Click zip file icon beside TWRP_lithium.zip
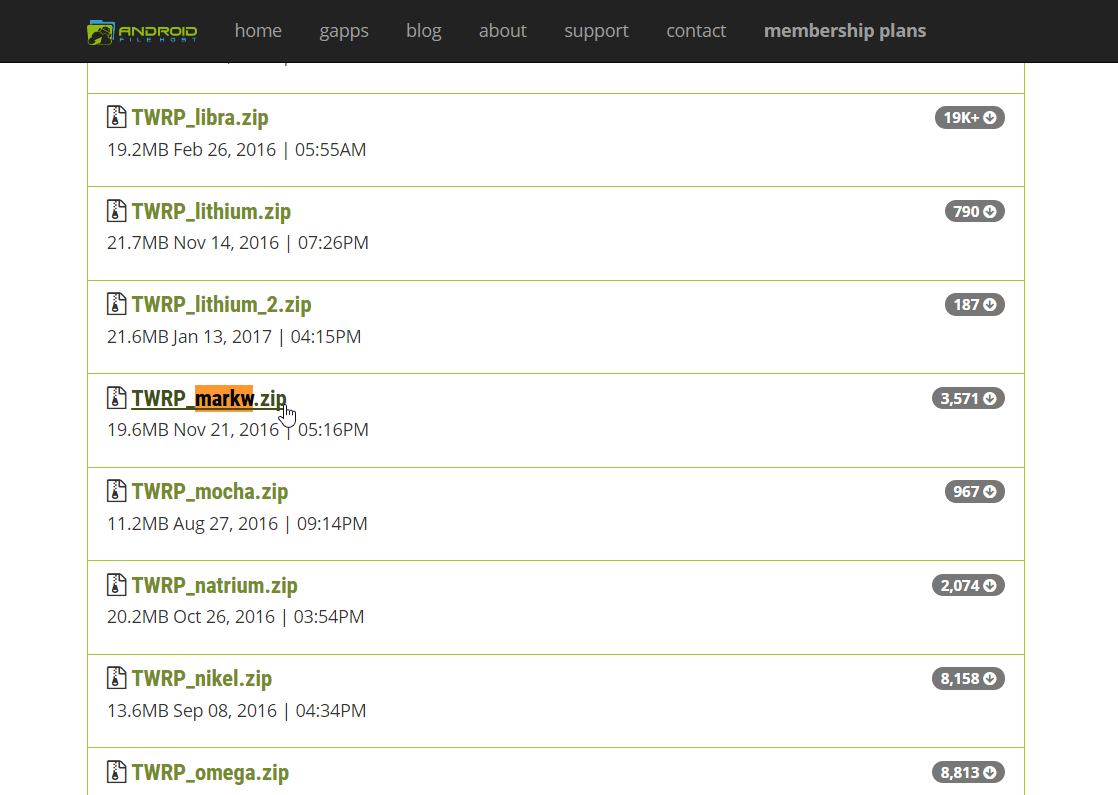Viewport: 1118px width, 795px height. [116, 210]
